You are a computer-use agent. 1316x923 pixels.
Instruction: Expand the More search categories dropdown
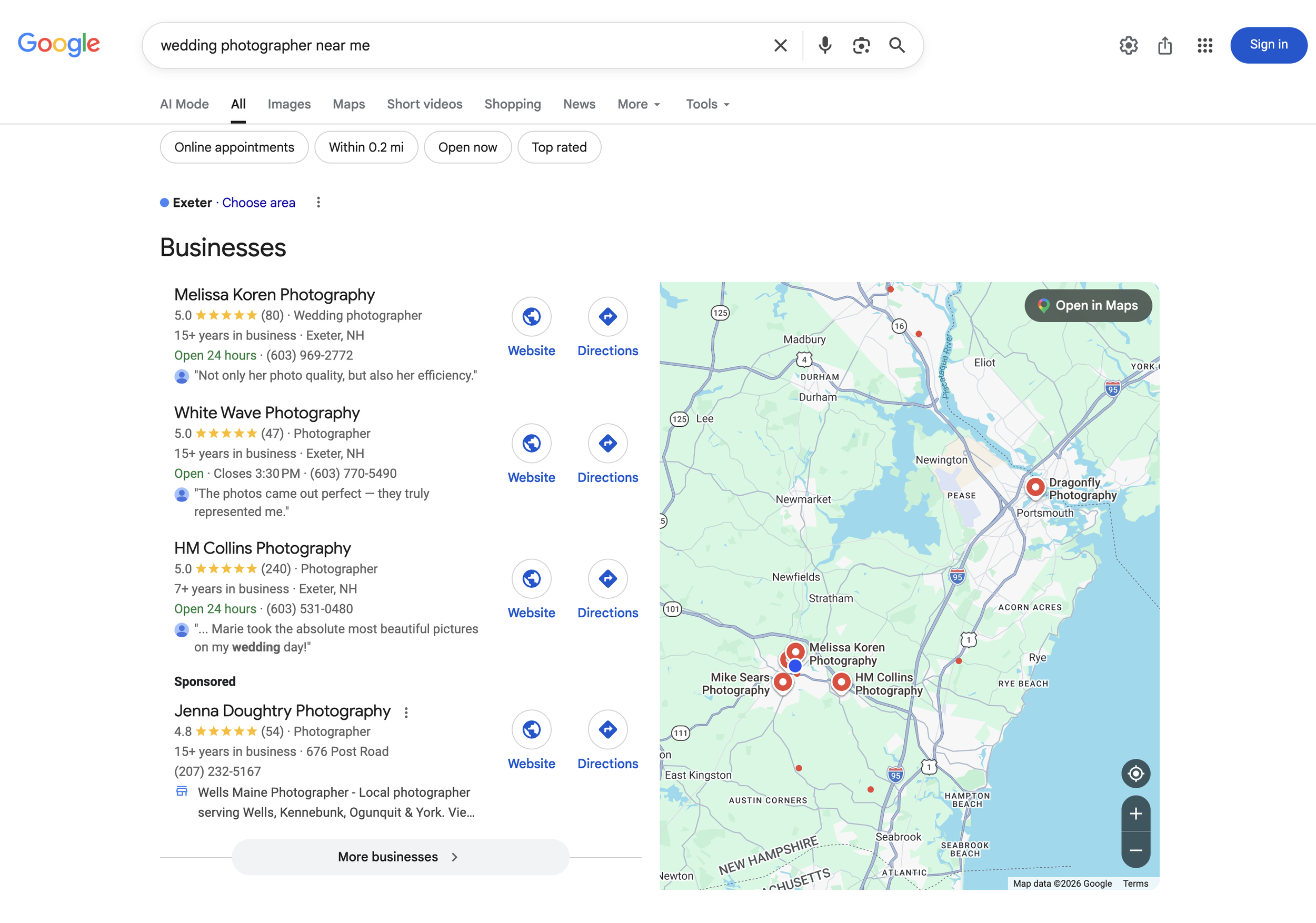(639, 104)
